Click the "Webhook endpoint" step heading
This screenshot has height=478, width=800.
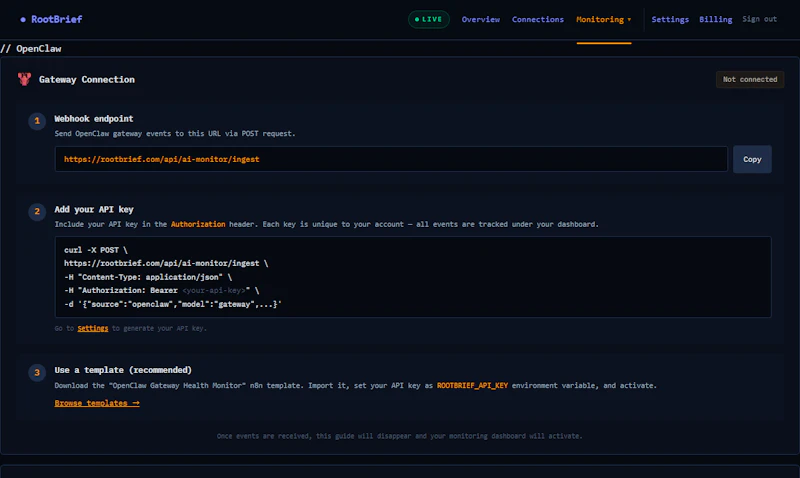pos(94,118)
